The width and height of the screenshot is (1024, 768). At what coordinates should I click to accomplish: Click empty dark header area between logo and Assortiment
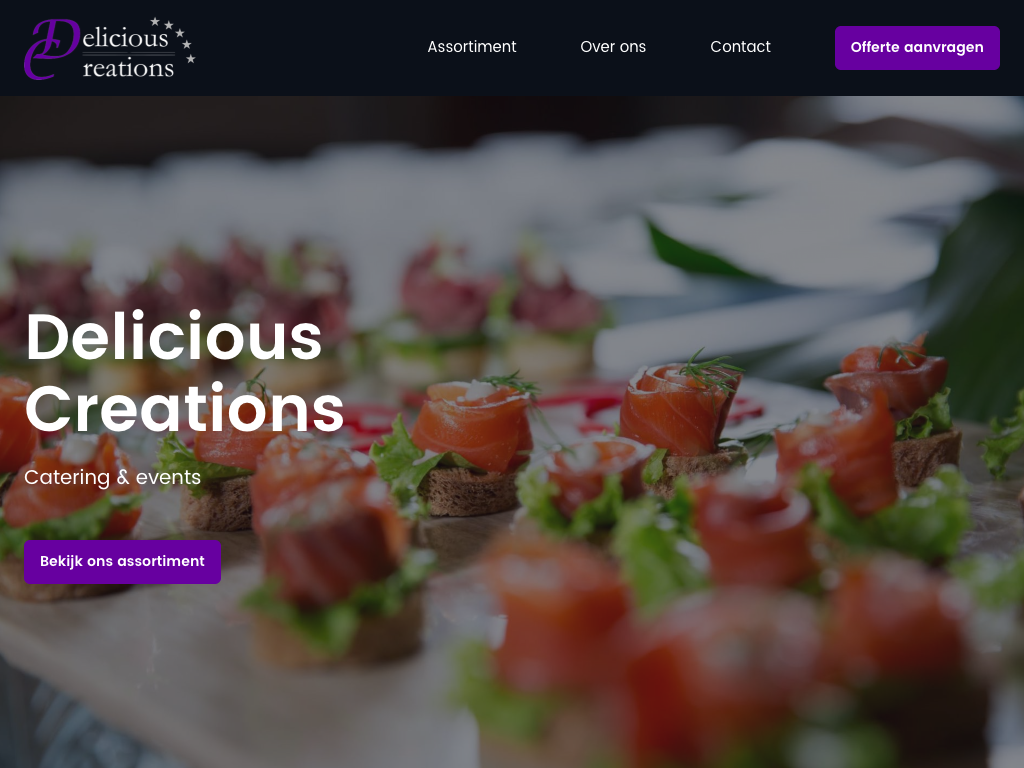(307, 48)
